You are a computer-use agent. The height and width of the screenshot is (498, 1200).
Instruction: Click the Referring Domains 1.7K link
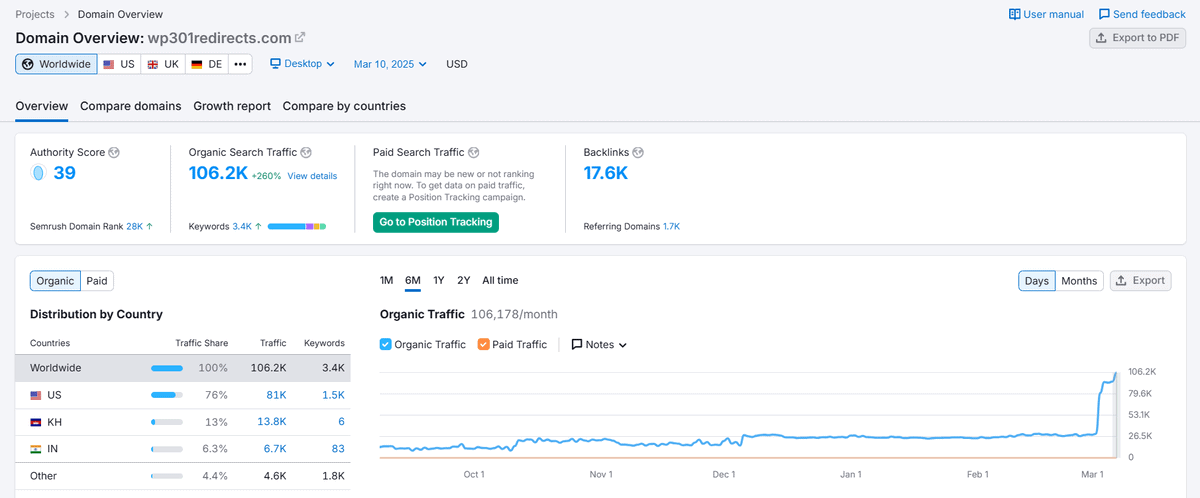(x=671, y=227)
